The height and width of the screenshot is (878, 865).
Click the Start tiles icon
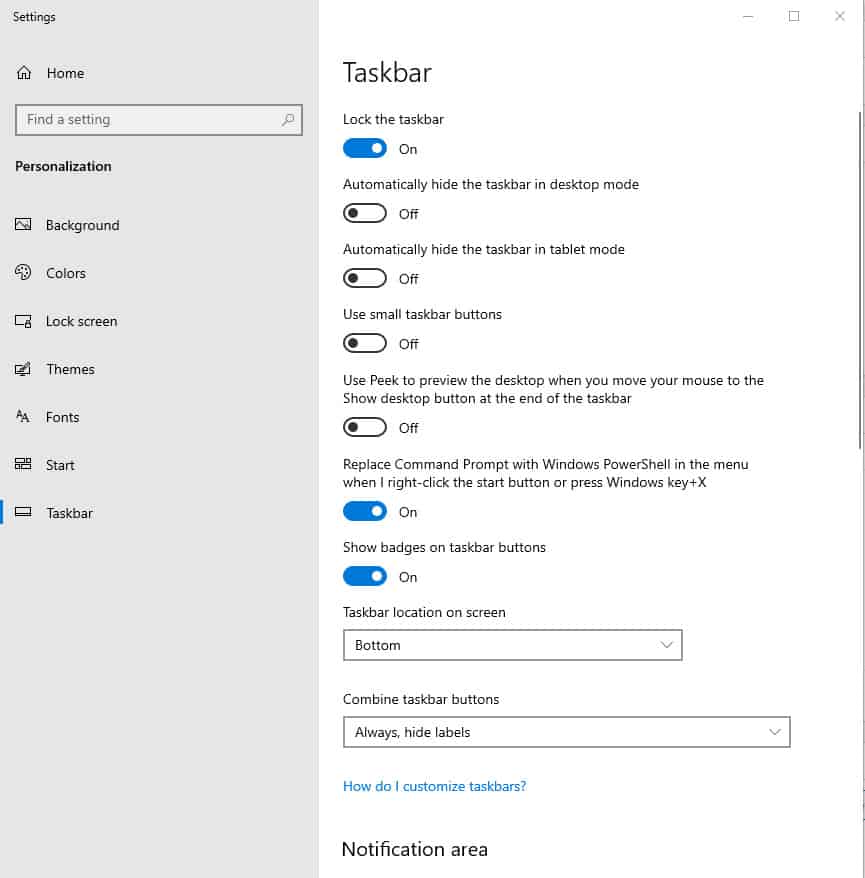23,464
